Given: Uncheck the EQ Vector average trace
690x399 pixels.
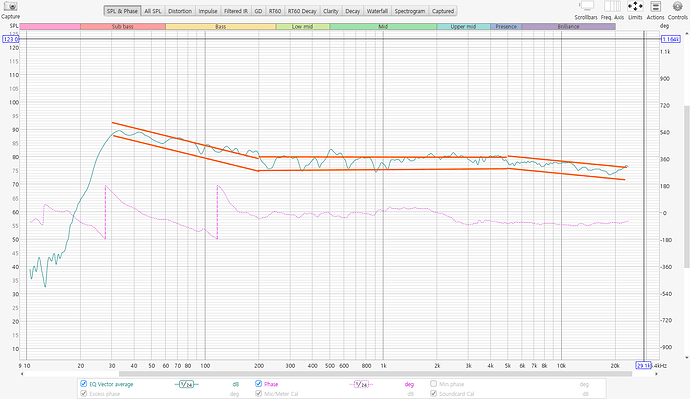Looking at the screenshot, I should [83, 384].
